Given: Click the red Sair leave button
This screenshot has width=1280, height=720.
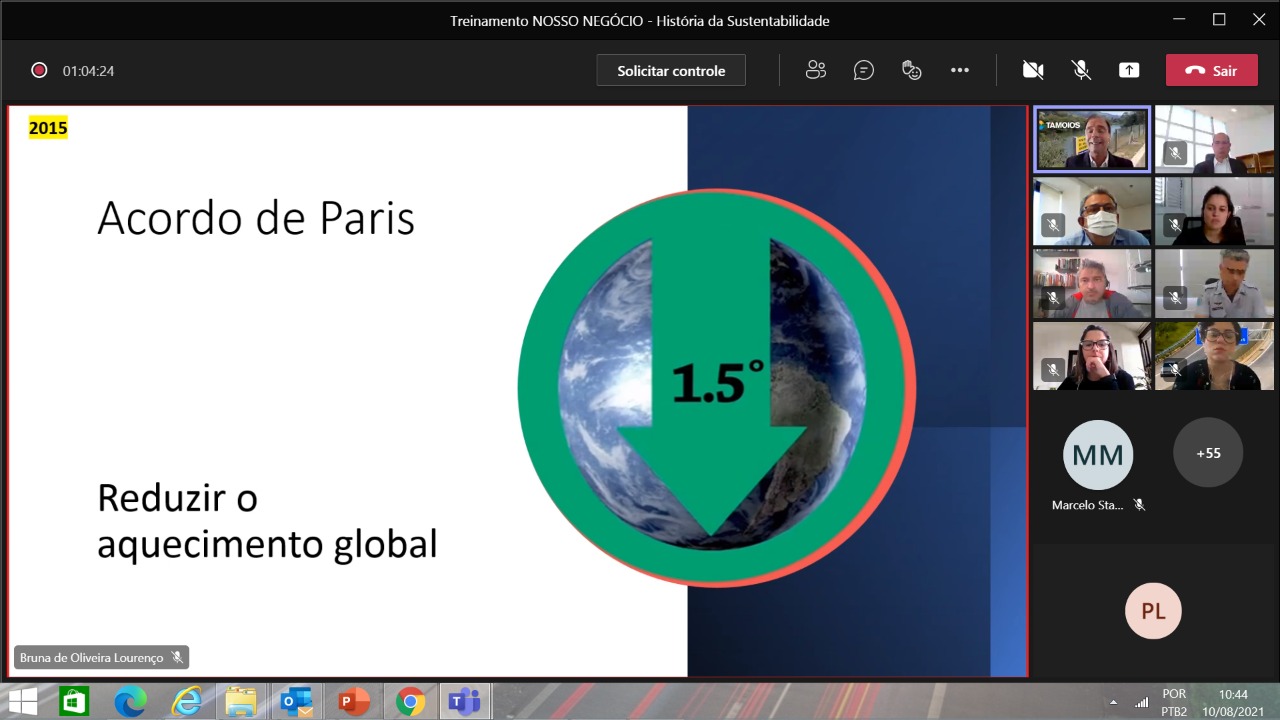Looking at the screenshot, I should [1211, 70].
